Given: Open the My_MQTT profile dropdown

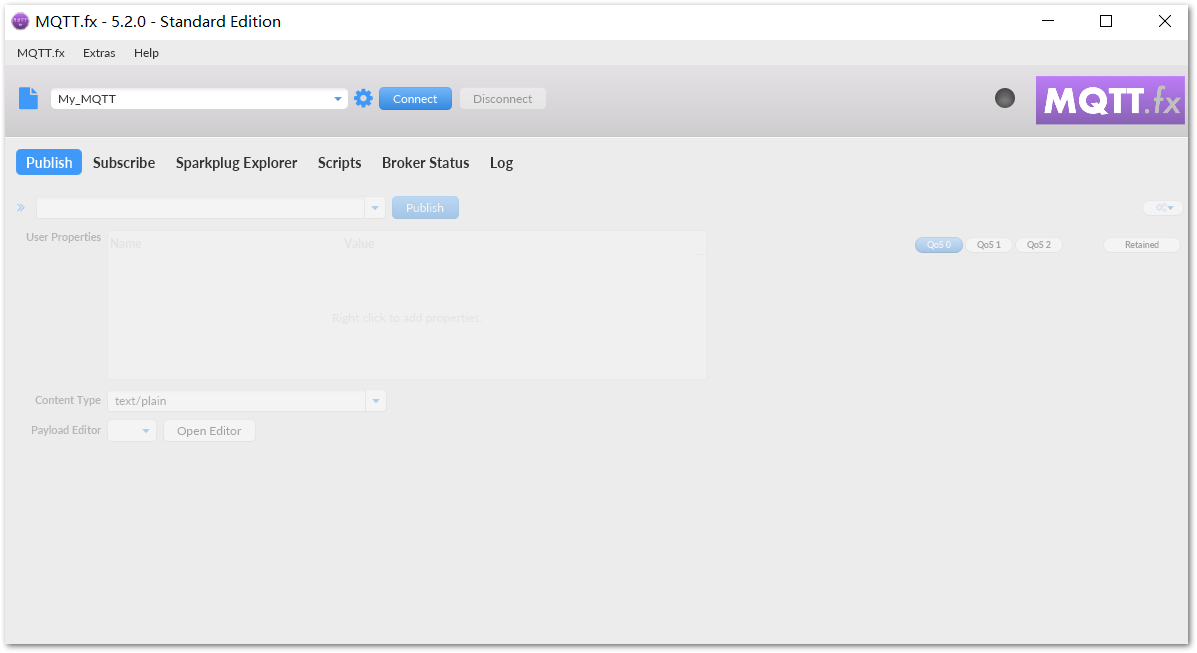Looking at the screenshot, I should click(x=337, y=99).
